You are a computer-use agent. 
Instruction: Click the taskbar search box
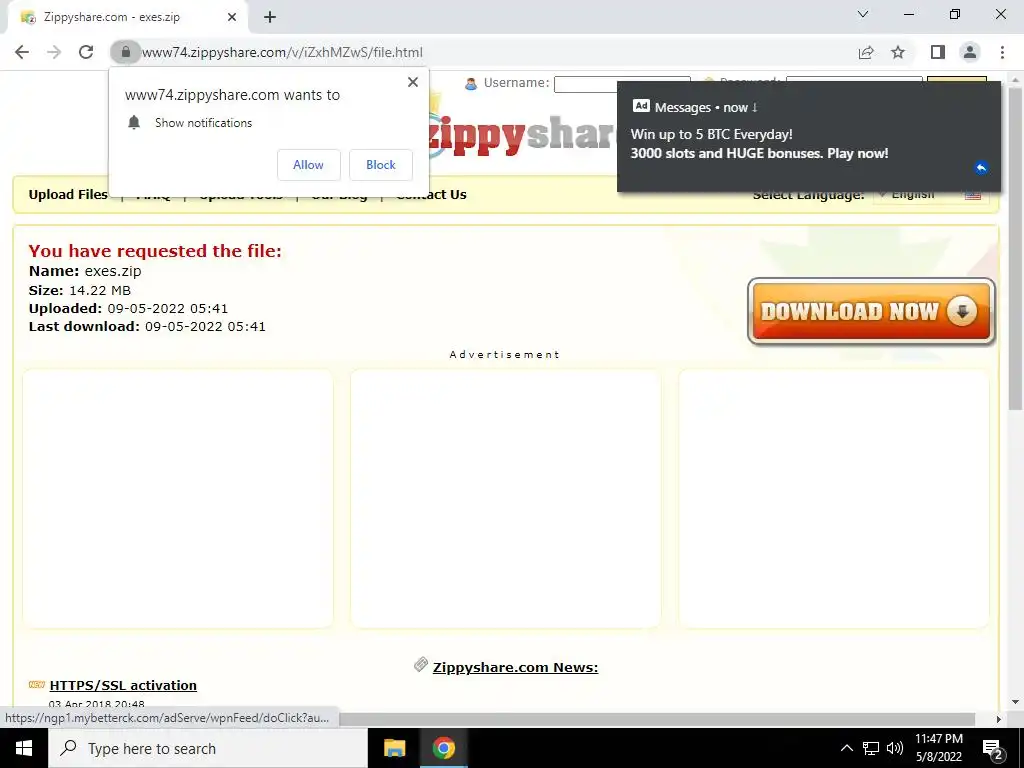point(208,748)
